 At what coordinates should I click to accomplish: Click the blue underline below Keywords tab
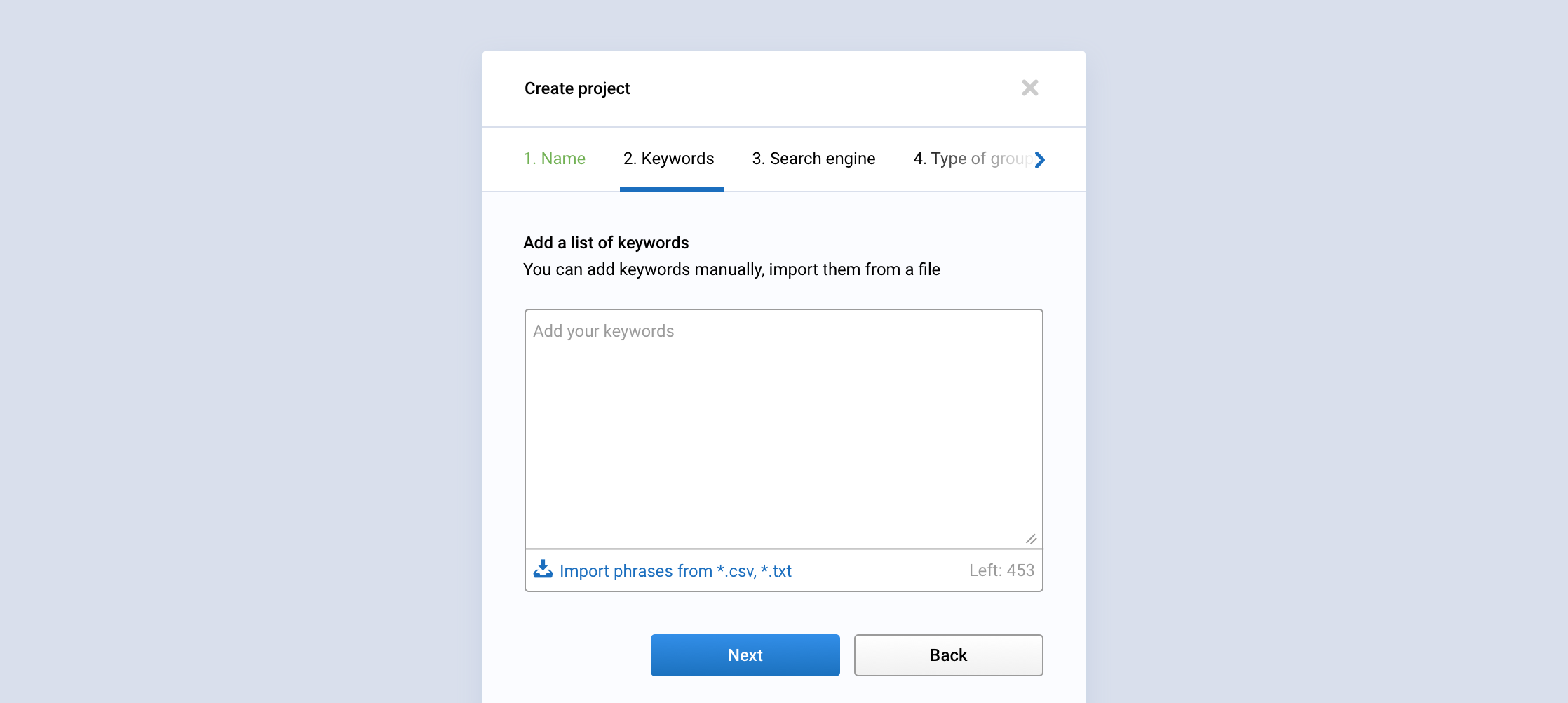coord(671,189)
